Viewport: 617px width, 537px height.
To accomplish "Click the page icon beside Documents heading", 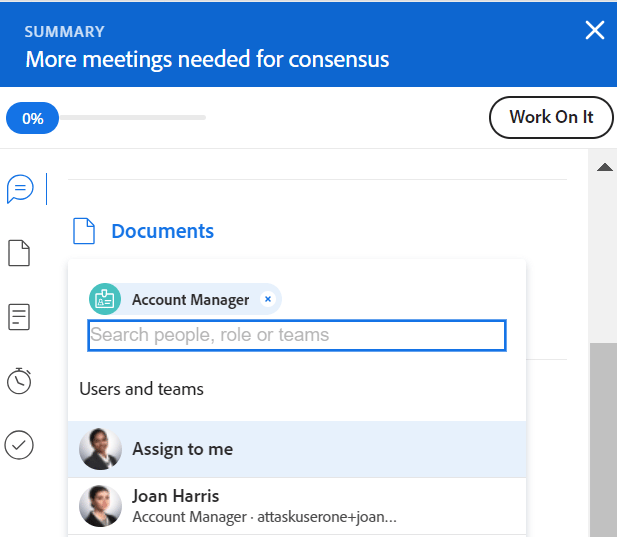I will pos(84,231).
